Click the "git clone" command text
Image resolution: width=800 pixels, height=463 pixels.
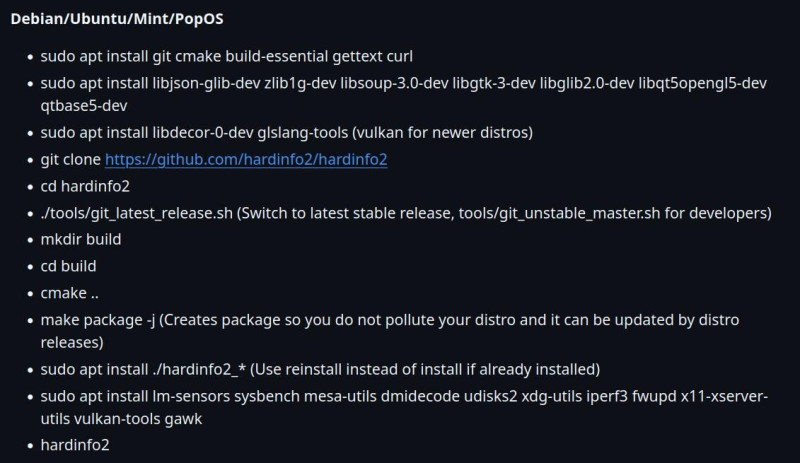tap(70, 159)
